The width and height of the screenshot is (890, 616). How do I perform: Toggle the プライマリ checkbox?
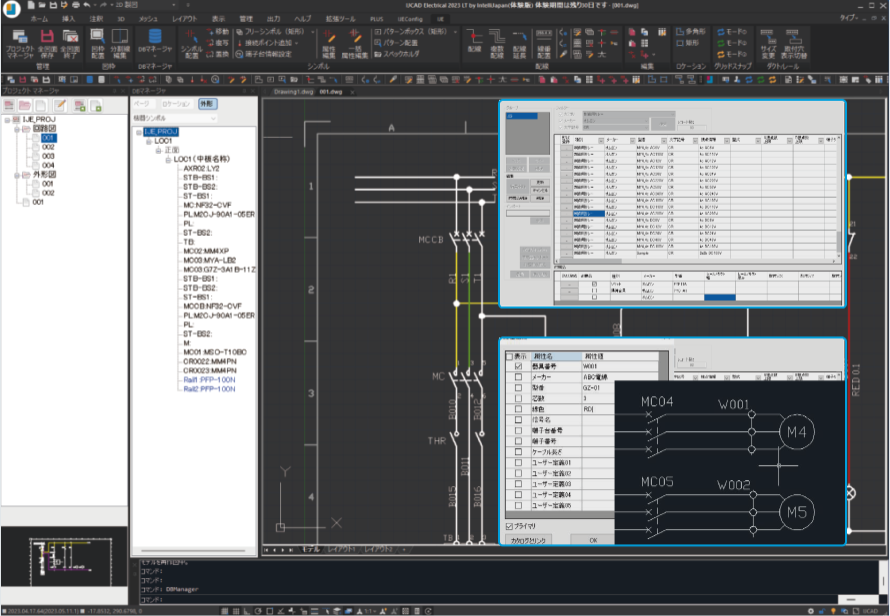pos(509,526)
